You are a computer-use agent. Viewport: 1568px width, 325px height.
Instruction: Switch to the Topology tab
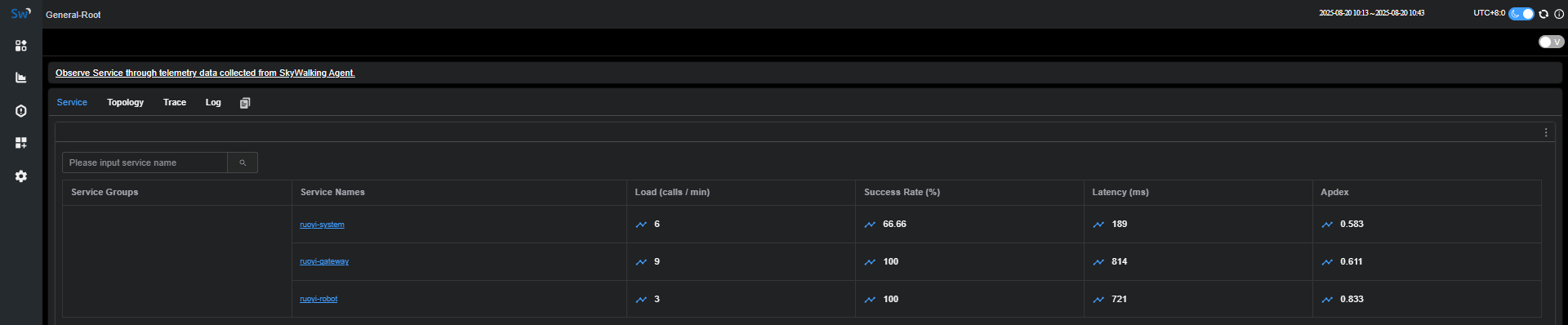click(x=125, y=102)
